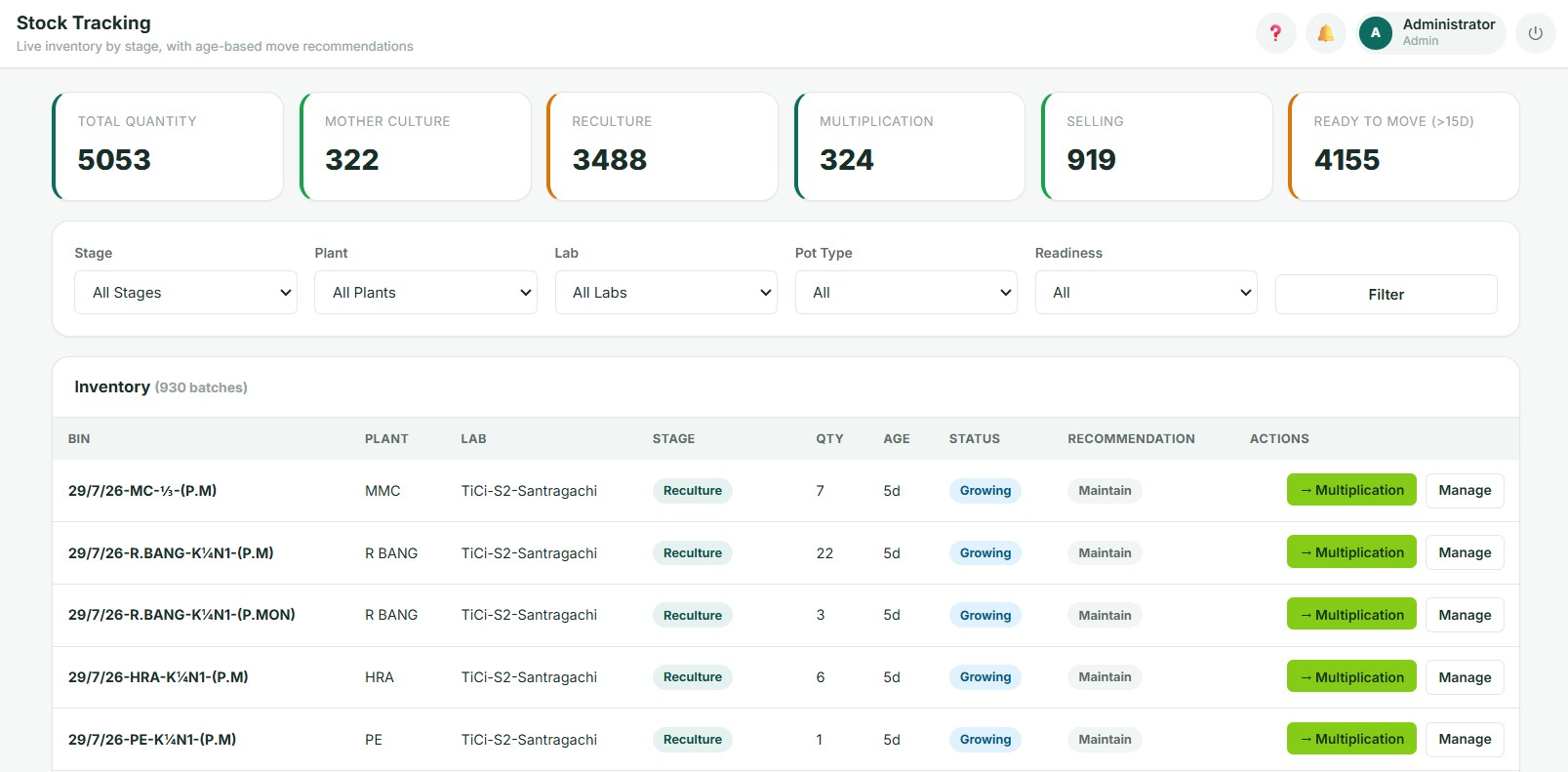
Task: Move 29/7/26-MC-⅓-(P.M) to Multiplication
Action: [1351, 490]
